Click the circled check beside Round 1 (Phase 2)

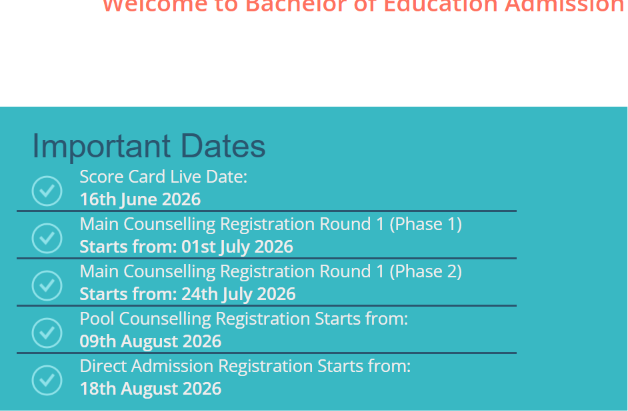click(47, 286)
